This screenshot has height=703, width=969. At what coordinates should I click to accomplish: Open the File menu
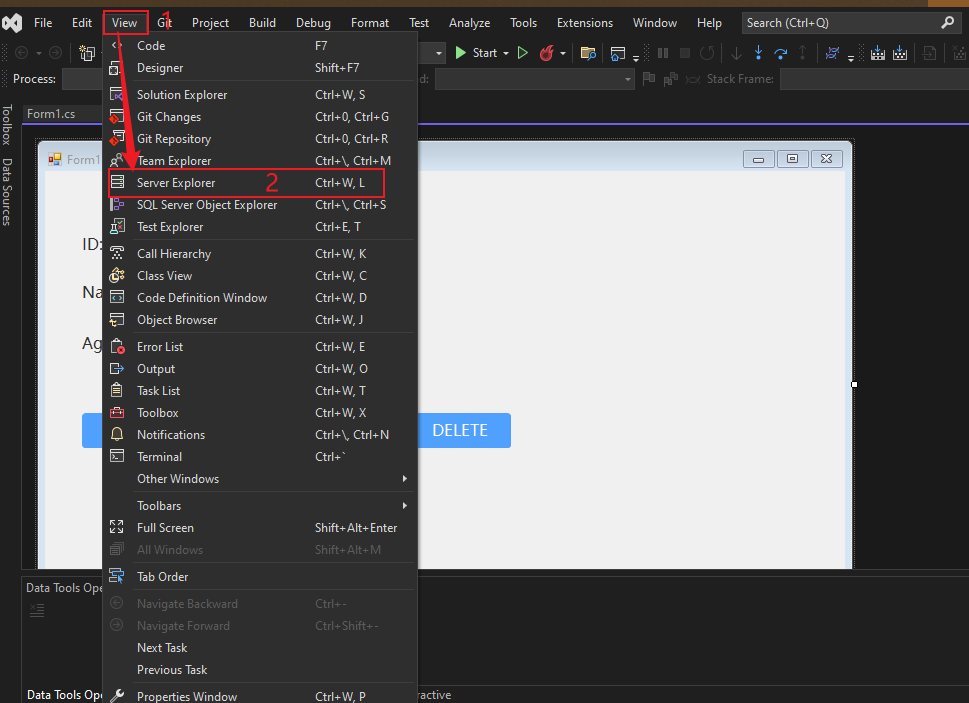(x=43, y=23)
